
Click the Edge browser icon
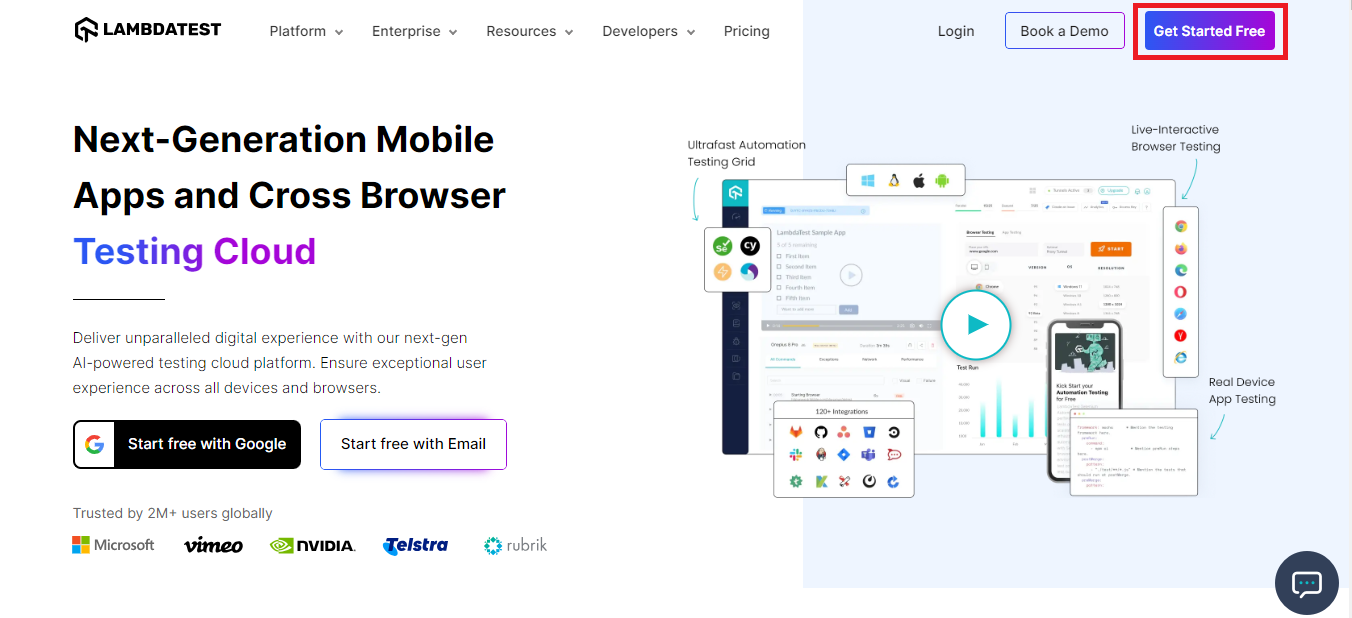(1181, 271)
